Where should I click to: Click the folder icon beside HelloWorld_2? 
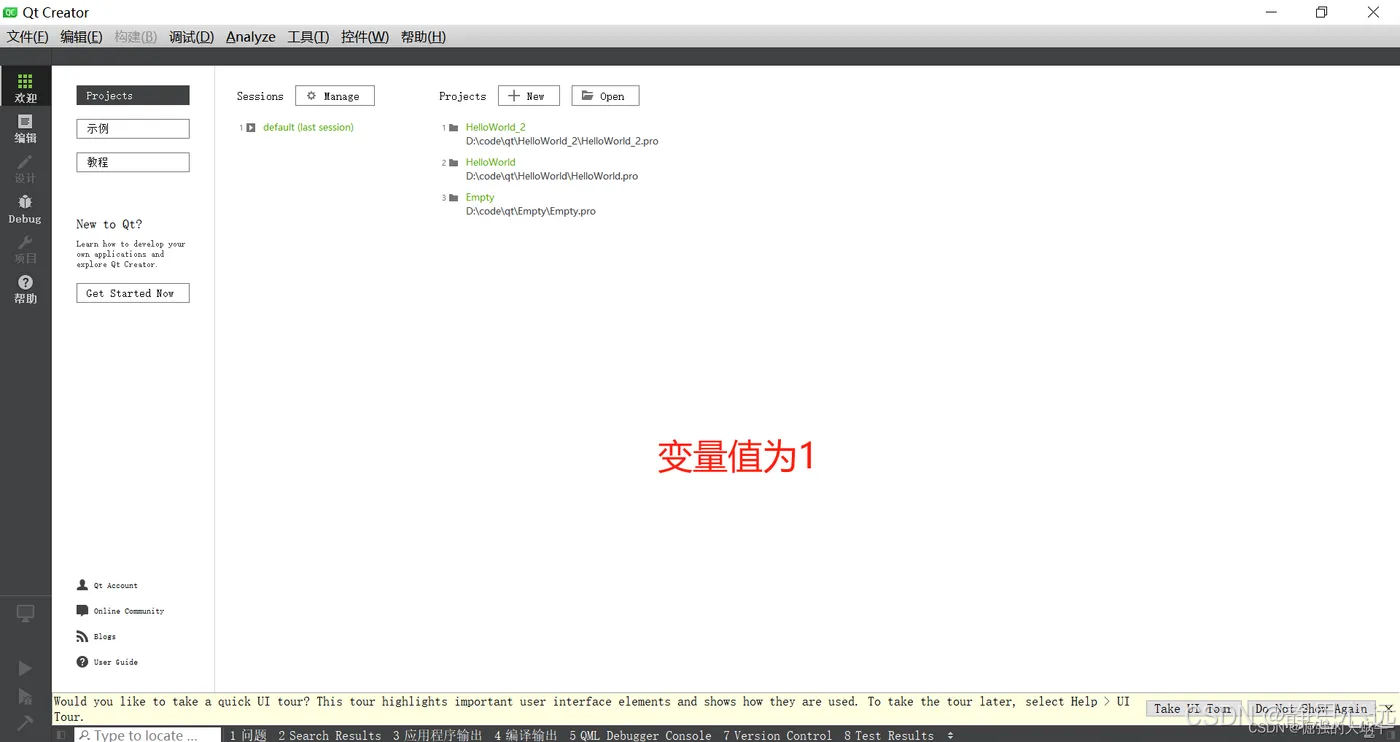pos(454,127)
